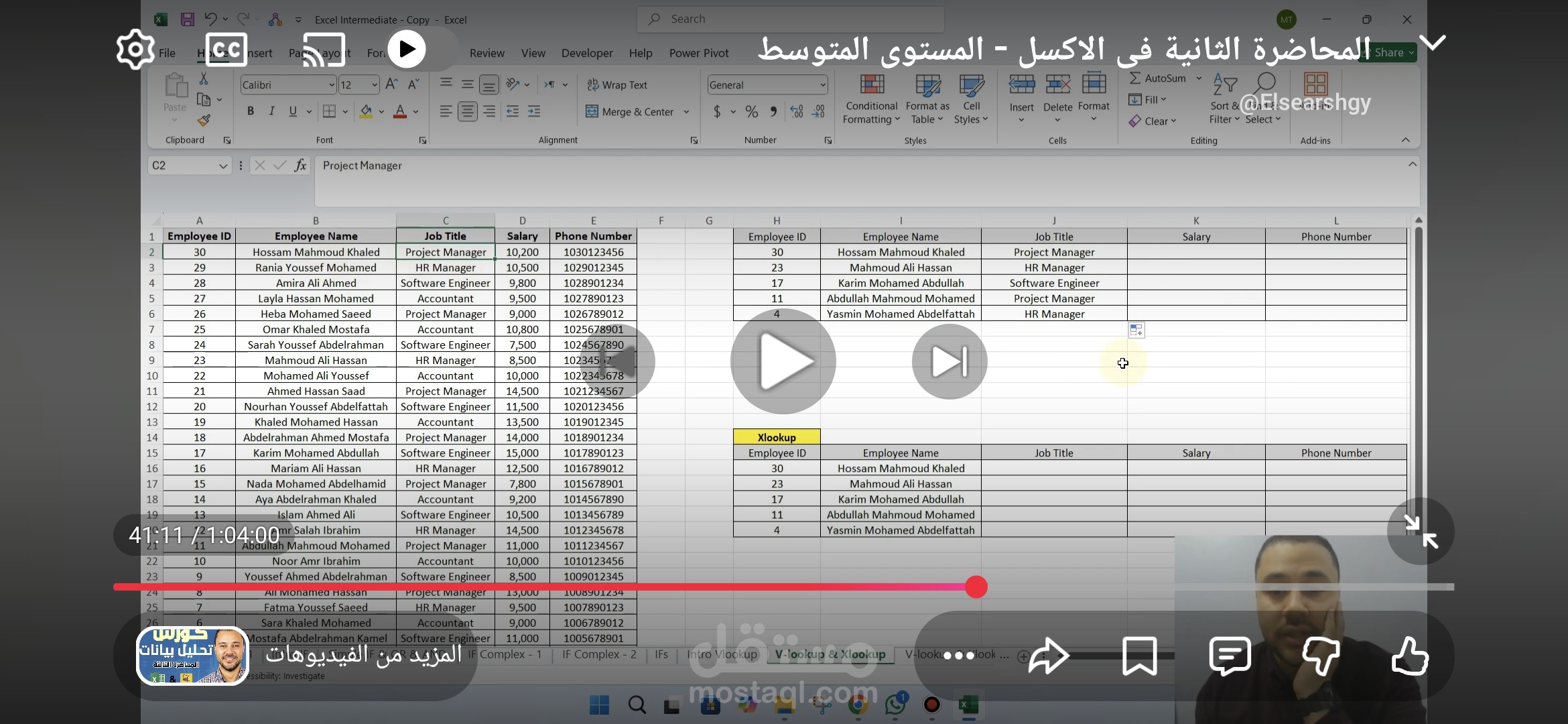The width and height of the screenshot is (1568, 724).
Task: Open Review ribbon tab
Action: (487, 53)
